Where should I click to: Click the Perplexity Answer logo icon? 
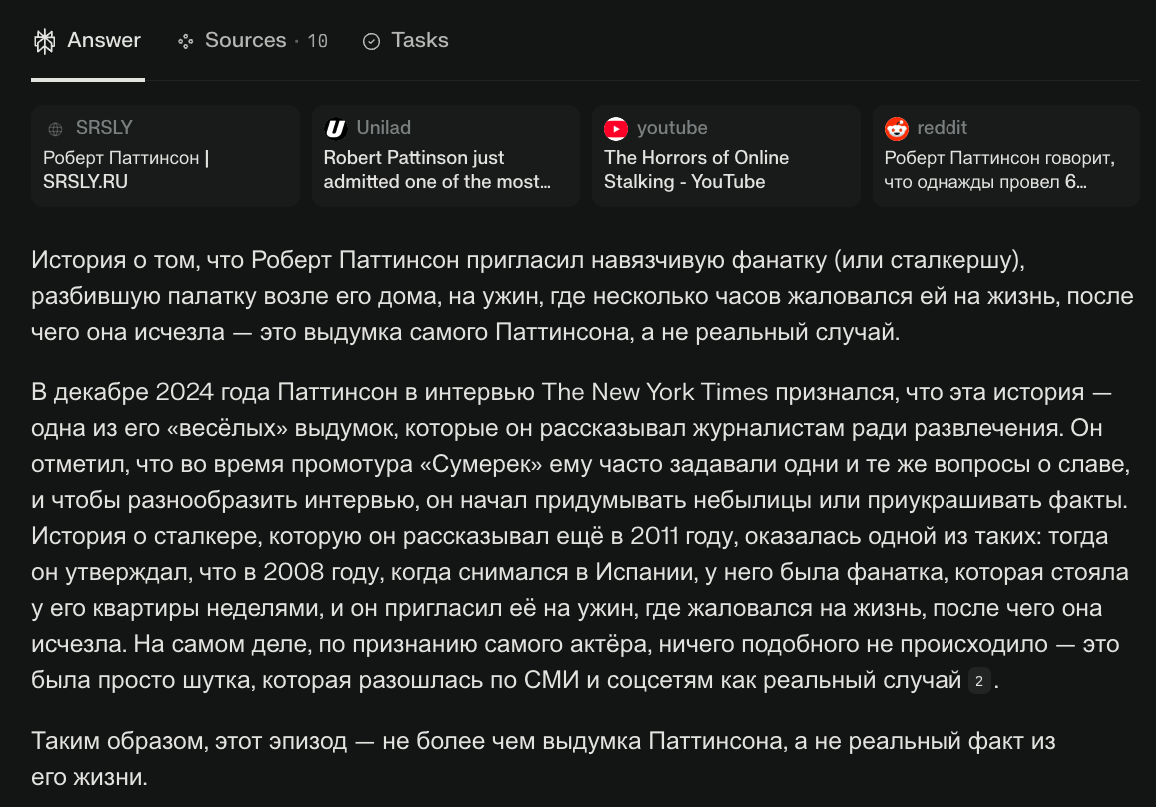[45, 41]
